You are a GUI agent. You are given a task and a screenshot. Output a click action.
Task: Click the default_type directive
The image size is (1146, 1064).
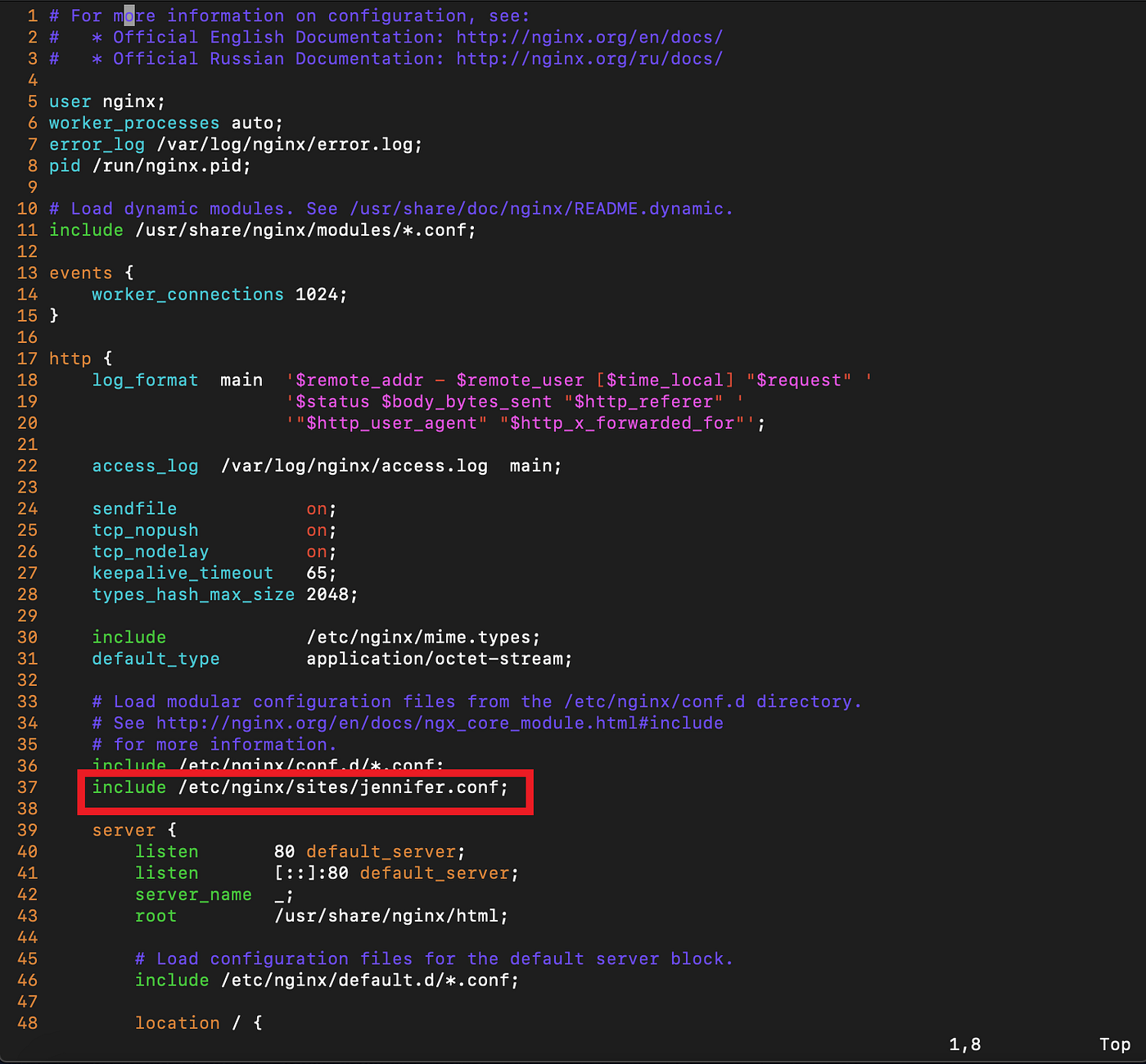tap(156, 659)
